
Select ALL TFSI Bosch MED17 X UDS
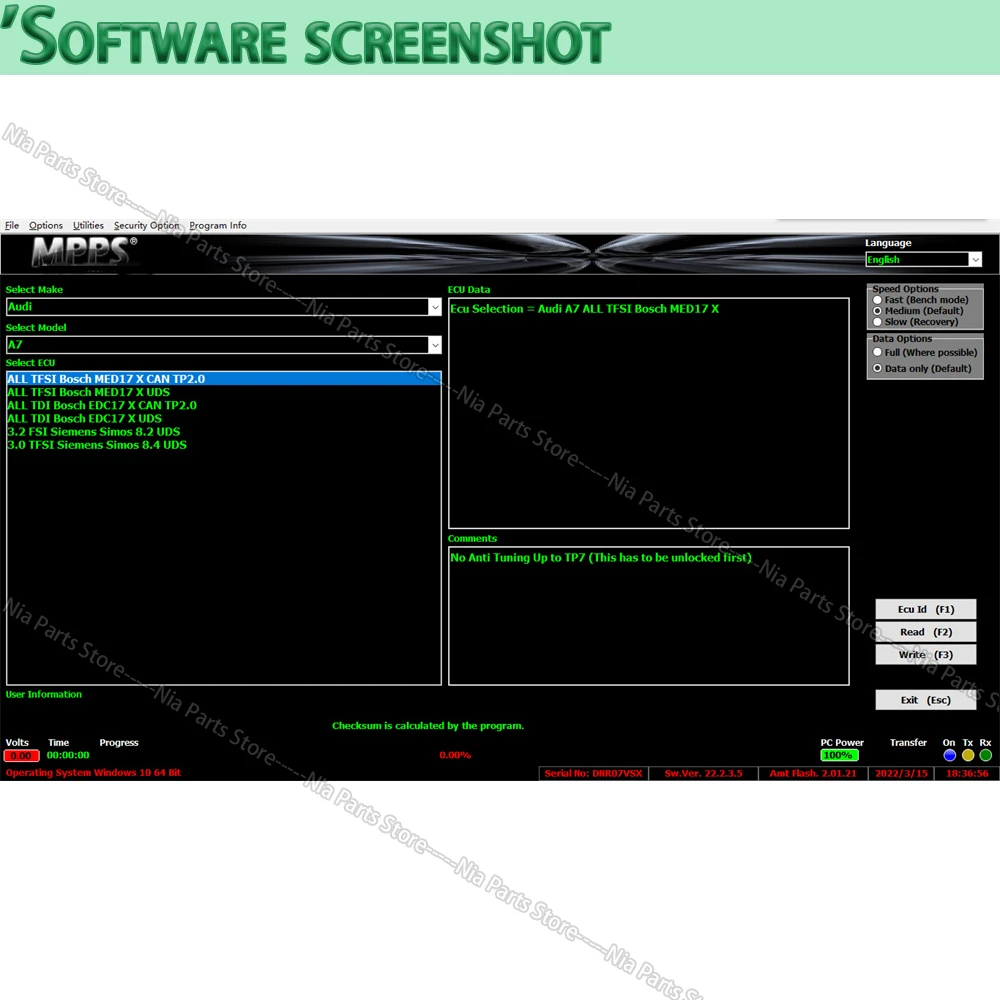point(223,392)
